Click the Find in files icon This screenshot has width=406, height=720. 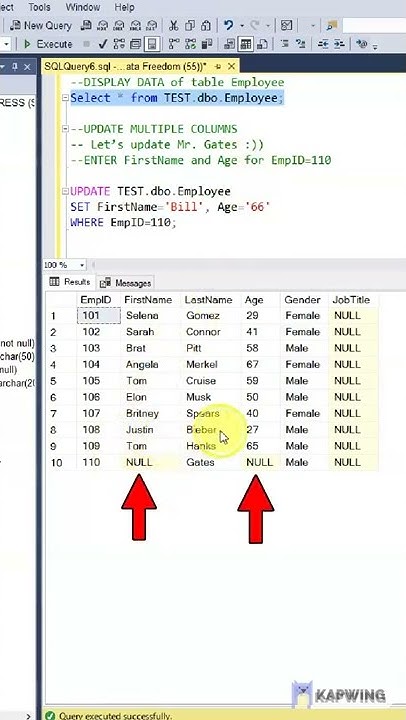coord(332,25)
